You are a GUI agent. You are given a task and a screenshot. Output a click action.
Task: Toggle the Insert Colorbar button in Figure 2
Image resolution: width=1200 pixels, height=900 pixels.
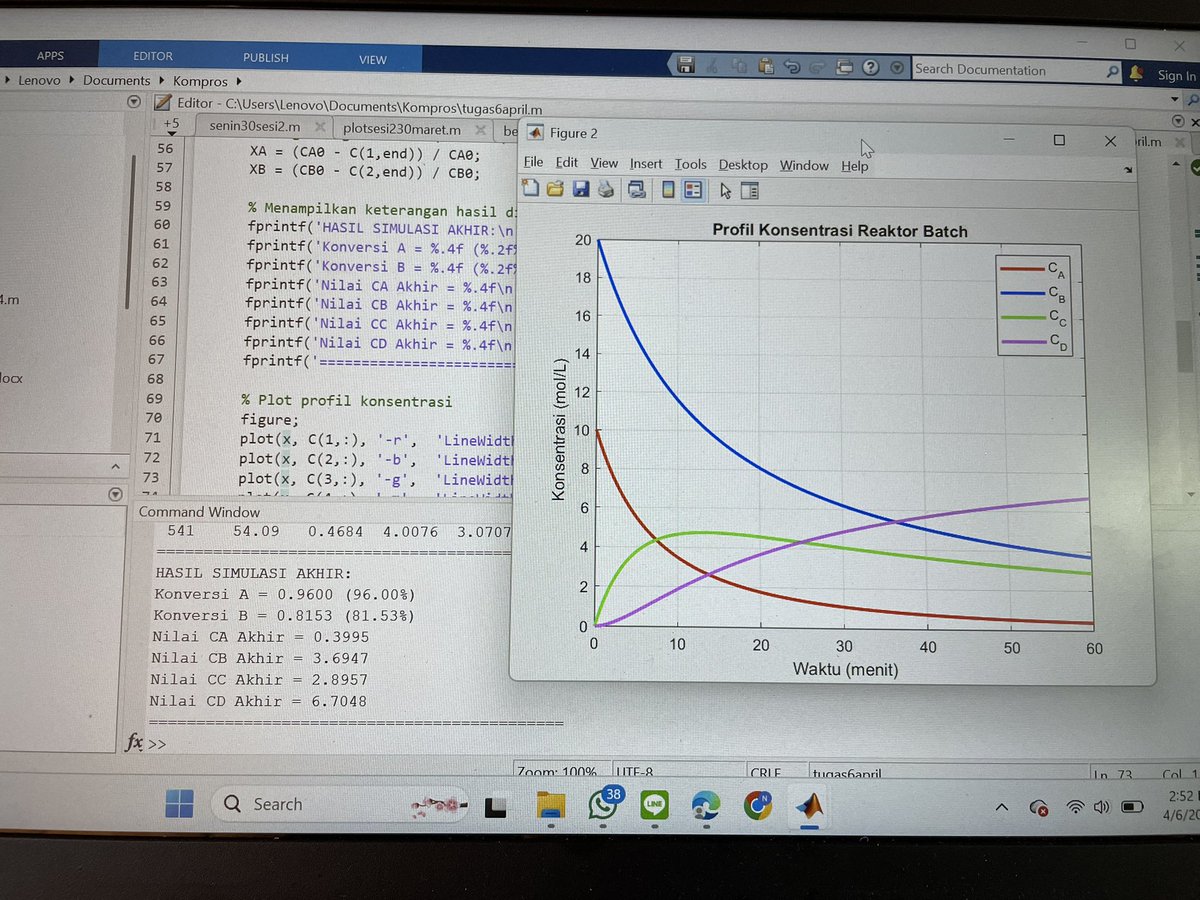coord(669,189)
